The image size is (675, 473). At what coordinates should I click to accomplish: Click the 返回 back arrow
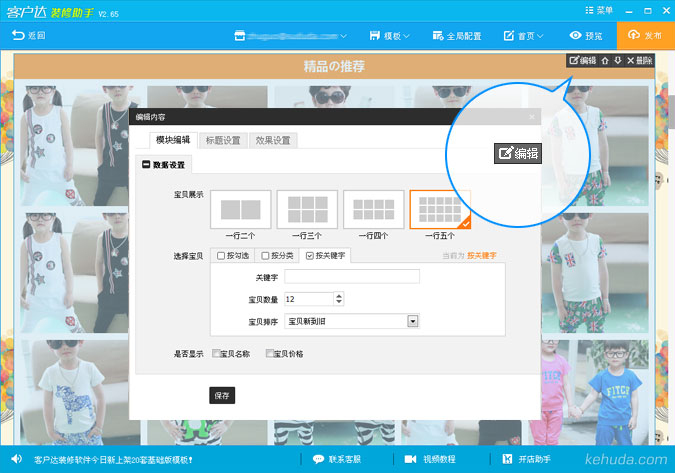pyautogui.click(x=28, y=35)
